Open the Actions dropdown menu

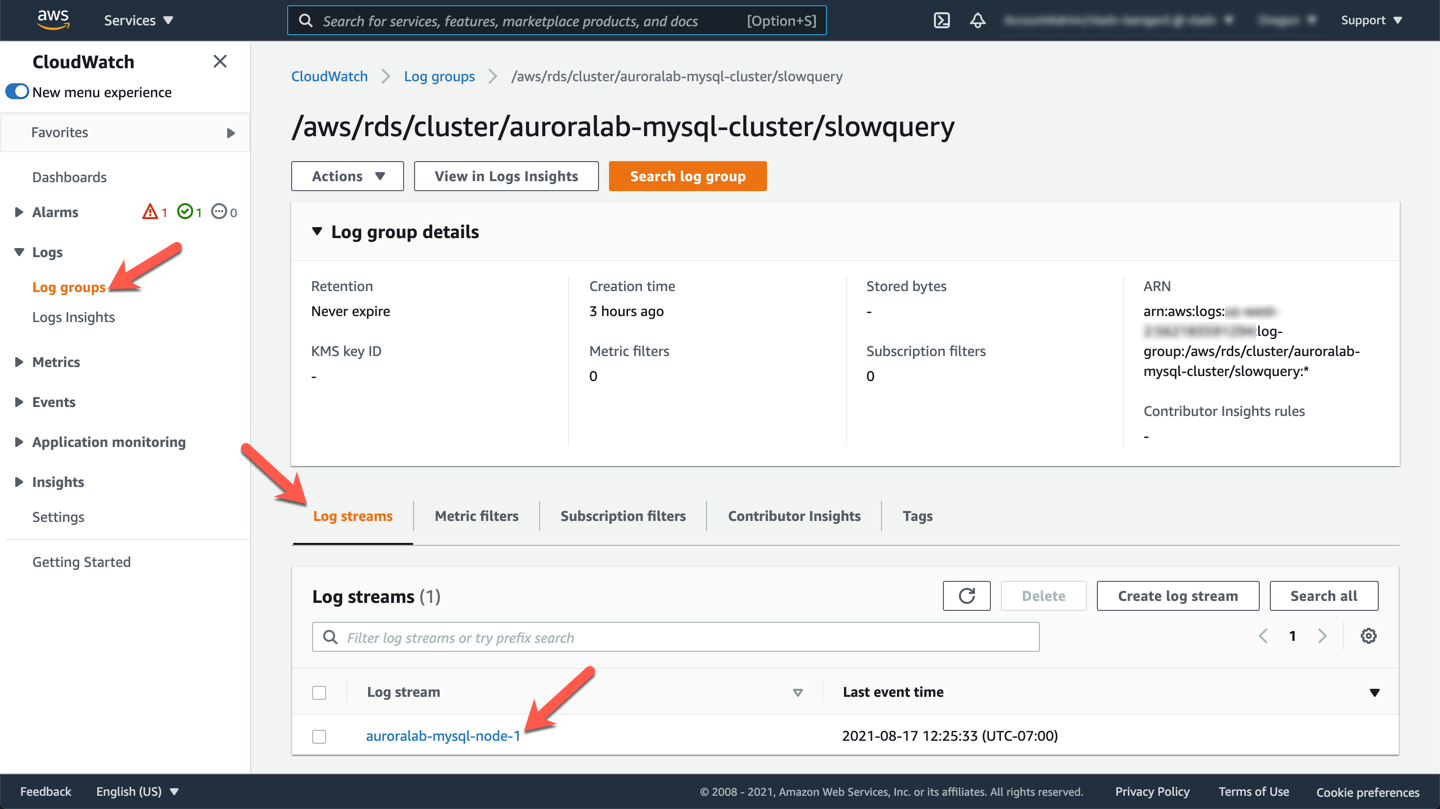tap(347, 176)
